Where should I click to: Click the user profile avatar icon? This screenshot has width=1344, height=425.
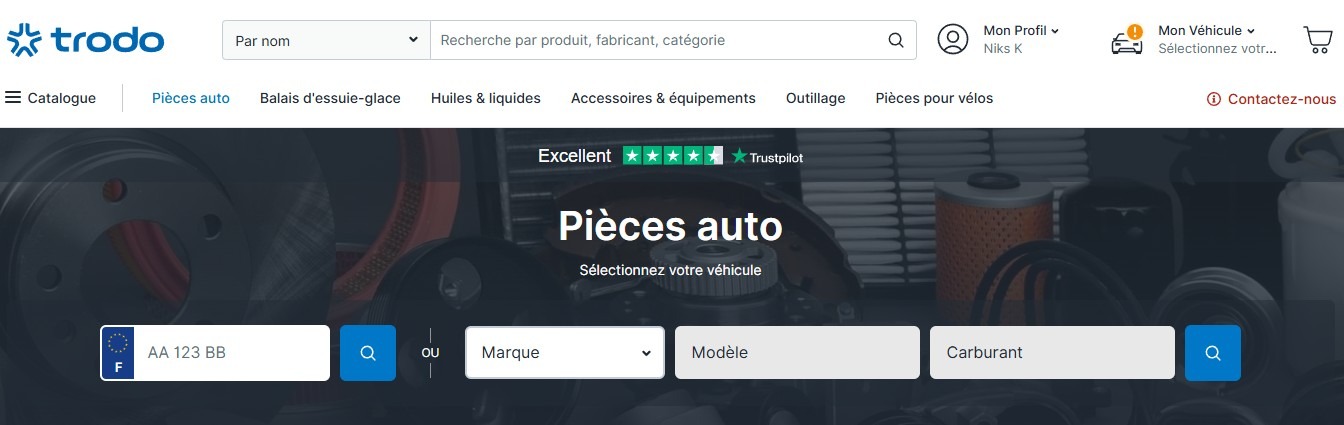coord(953,40)
